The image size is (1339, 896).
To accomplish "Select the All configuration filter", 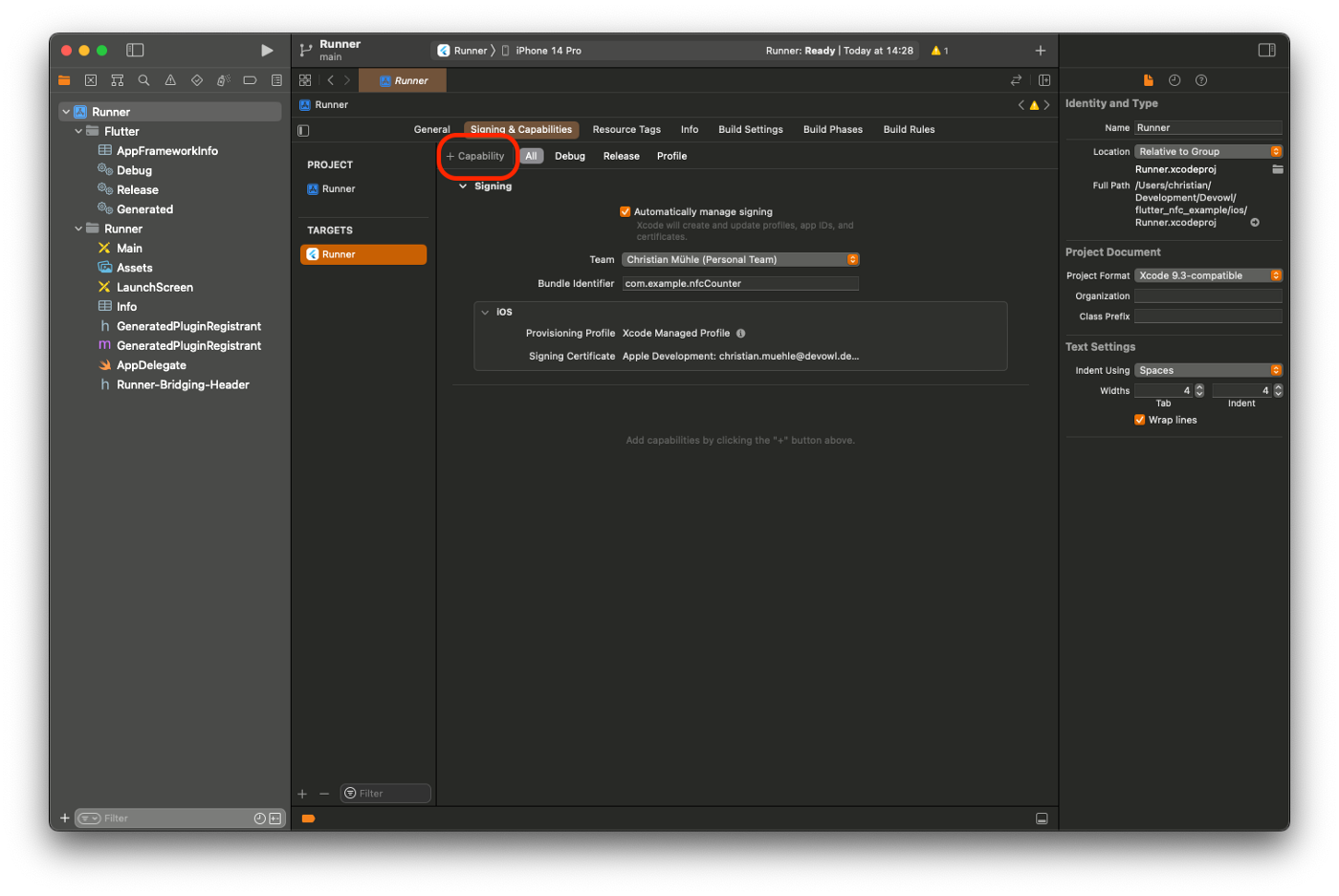I will point(531,156).
